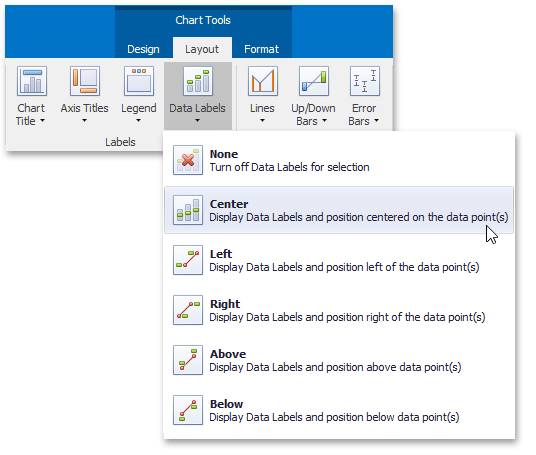Open the Error Bars dropdown arrow

376,120
